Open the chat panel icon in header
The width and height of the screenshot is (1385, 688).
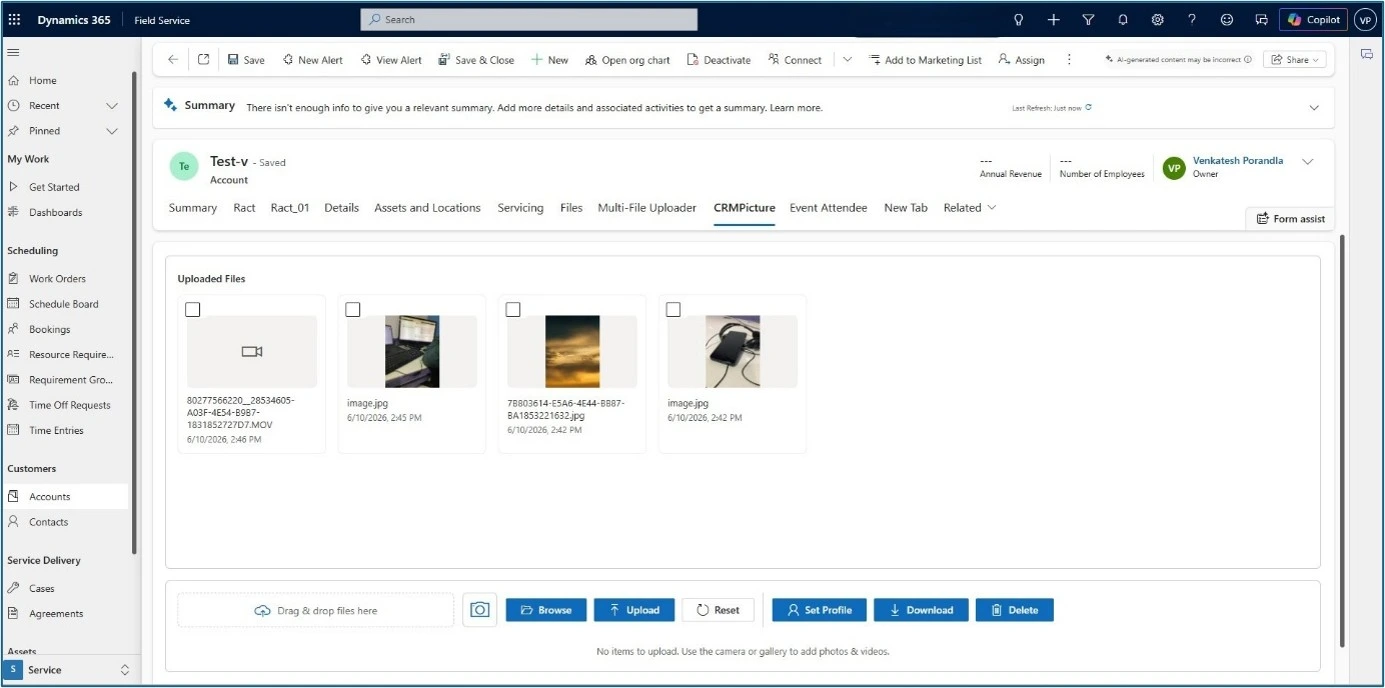click(1261, 19)
